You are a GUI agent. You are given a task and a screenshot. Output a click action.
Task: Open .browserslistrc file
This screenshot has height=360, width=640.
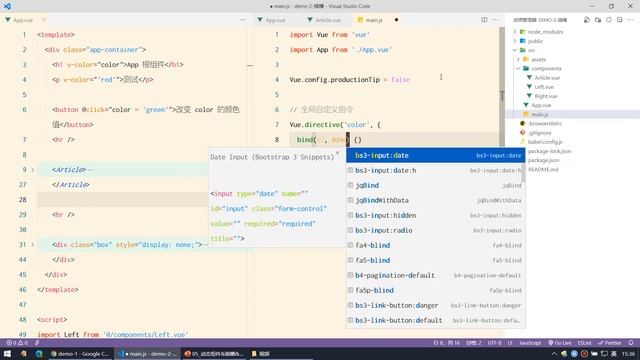[544, 123]
